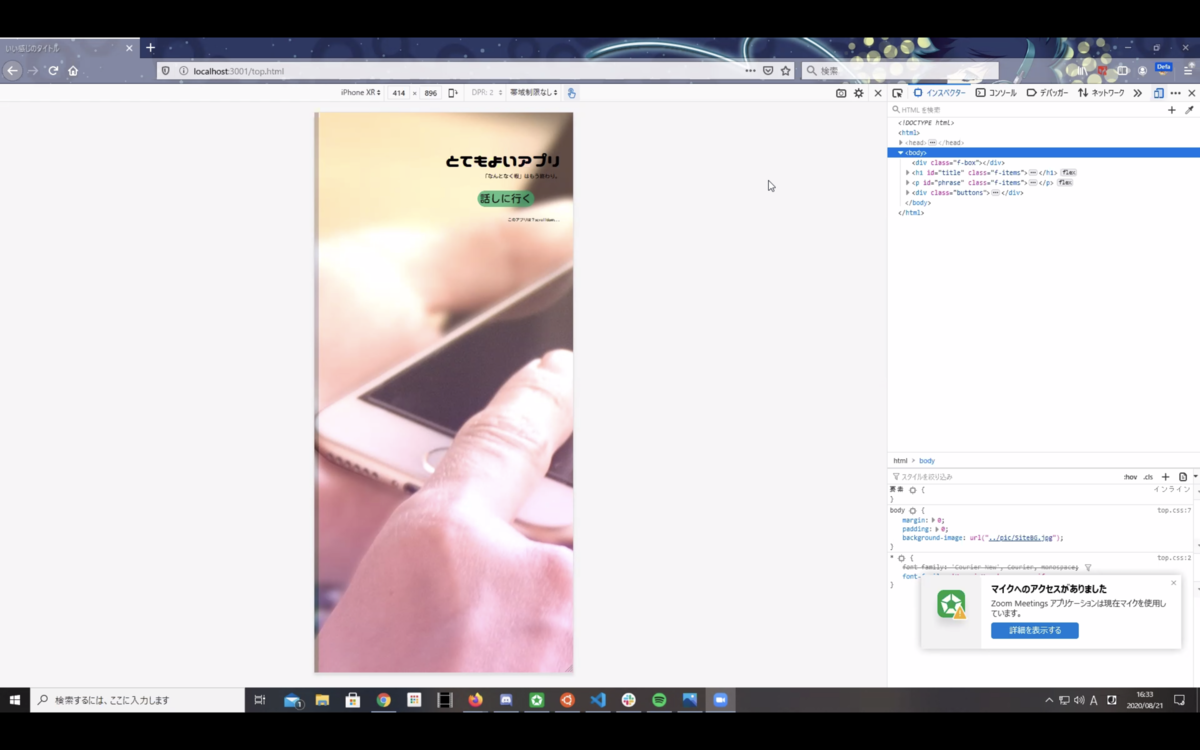Switch to the インスペクター tab
Screen dimensions: 1200x750
pos(940,93)
